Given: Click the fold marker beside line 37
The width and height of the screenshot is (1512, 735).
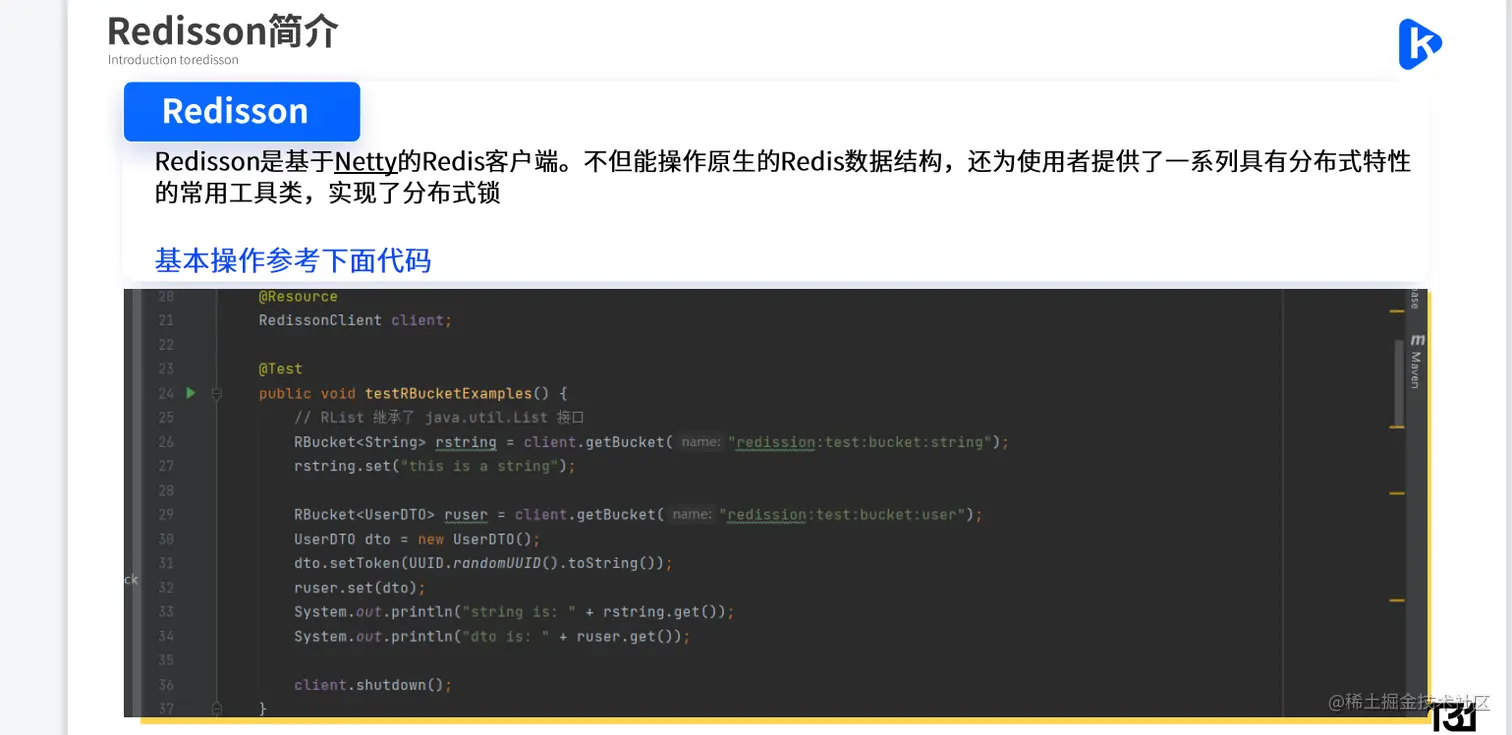Looking at the screenshot, I should tap(215, 707).
